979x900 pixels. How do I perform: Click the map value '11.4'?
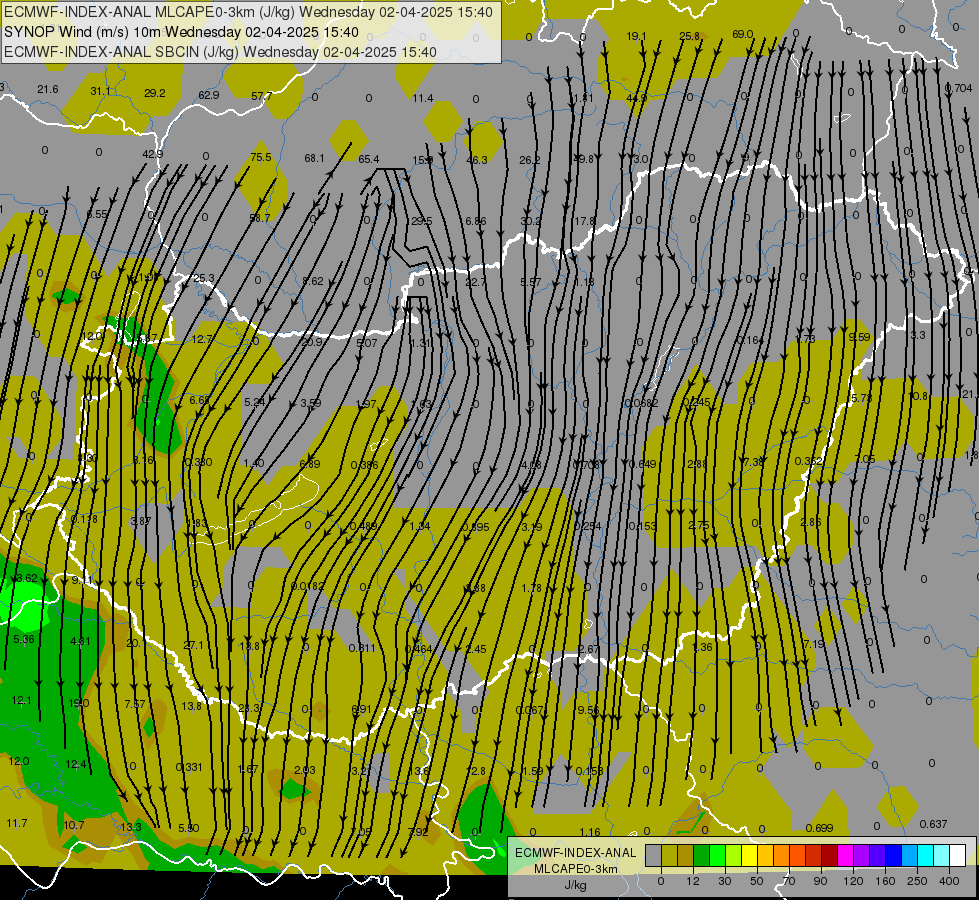coord(423,98)
